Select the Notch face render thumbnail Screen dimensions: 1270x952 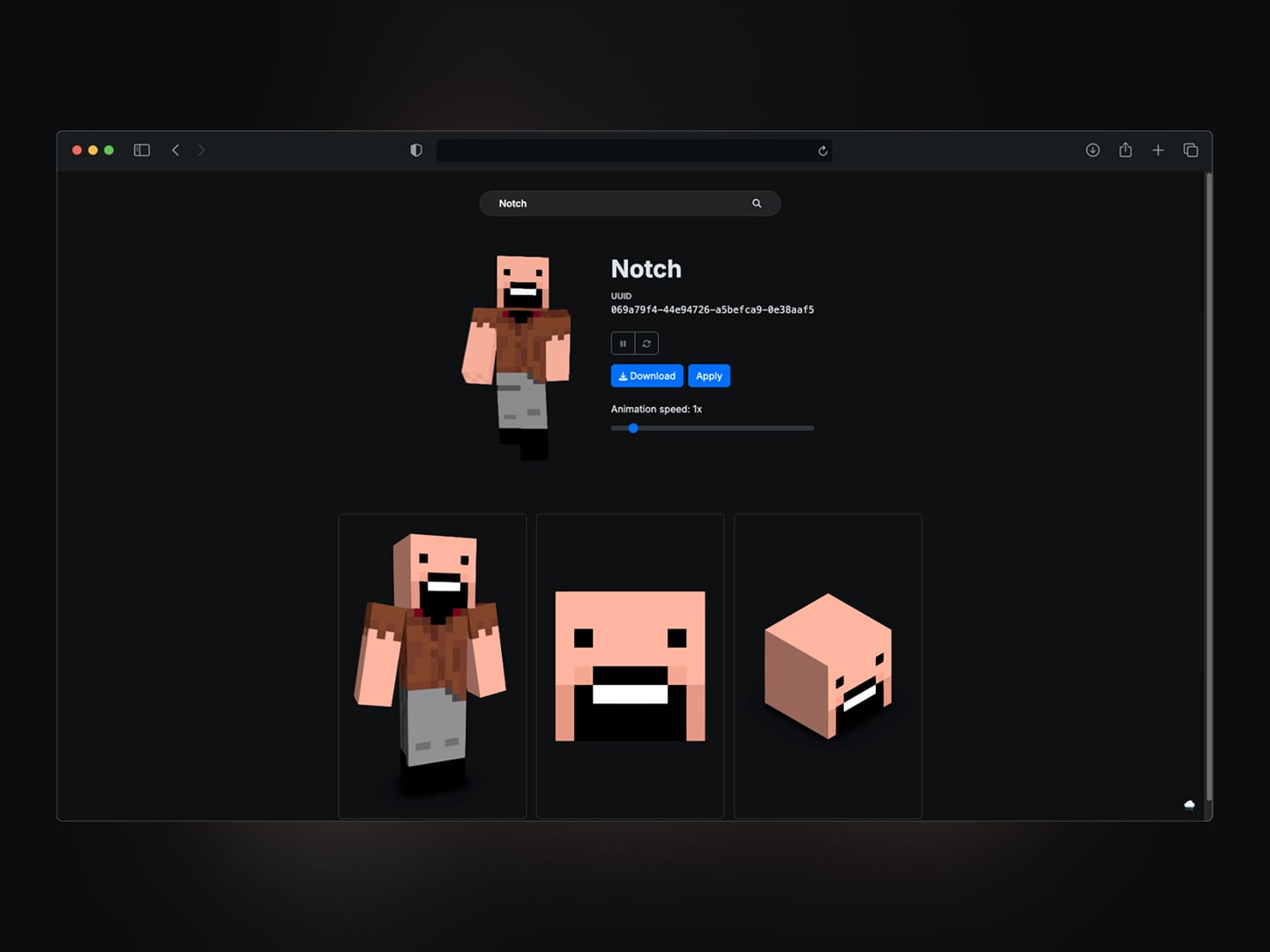click(x=630, y=665)
